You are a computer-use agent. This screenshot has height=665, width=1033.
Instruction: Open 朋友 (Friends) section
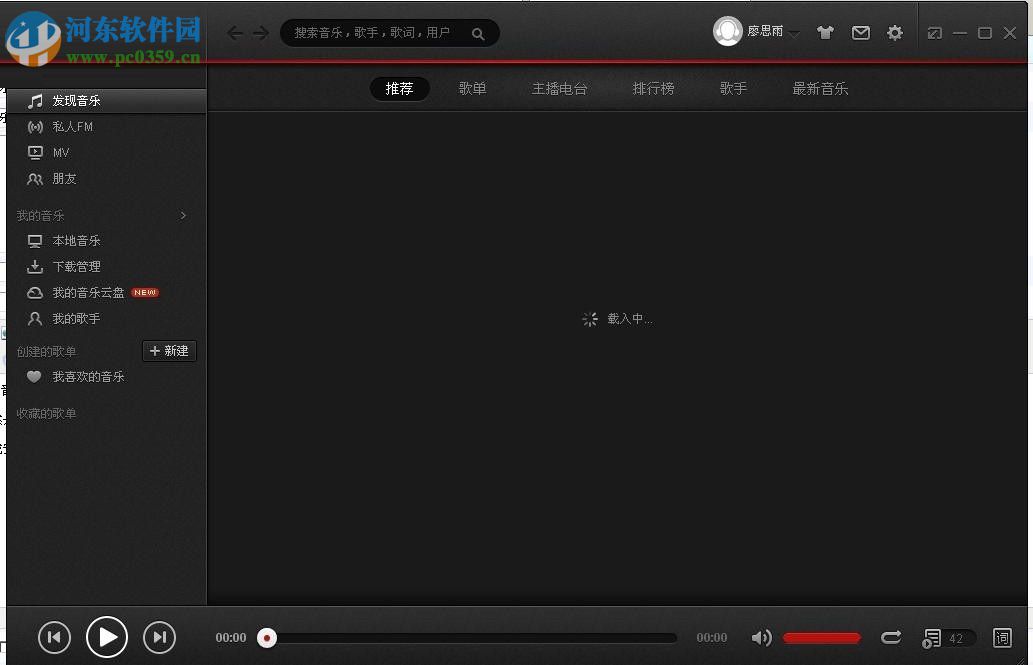click(64, 178)
